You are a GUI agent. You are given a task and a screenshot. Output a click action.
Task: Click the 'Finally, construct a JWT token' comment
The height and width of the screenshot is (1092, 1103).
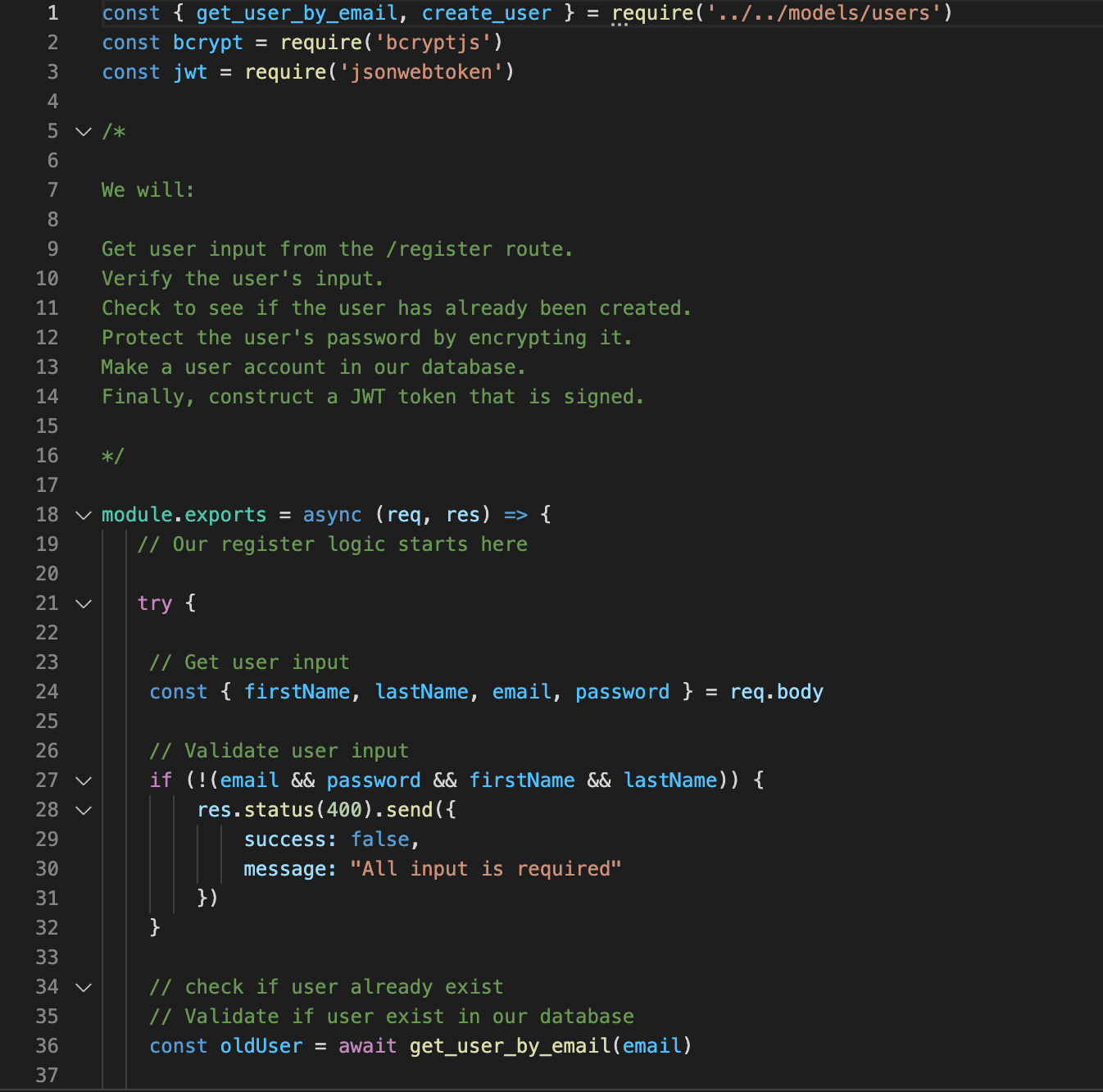click(x=373, y=397)
